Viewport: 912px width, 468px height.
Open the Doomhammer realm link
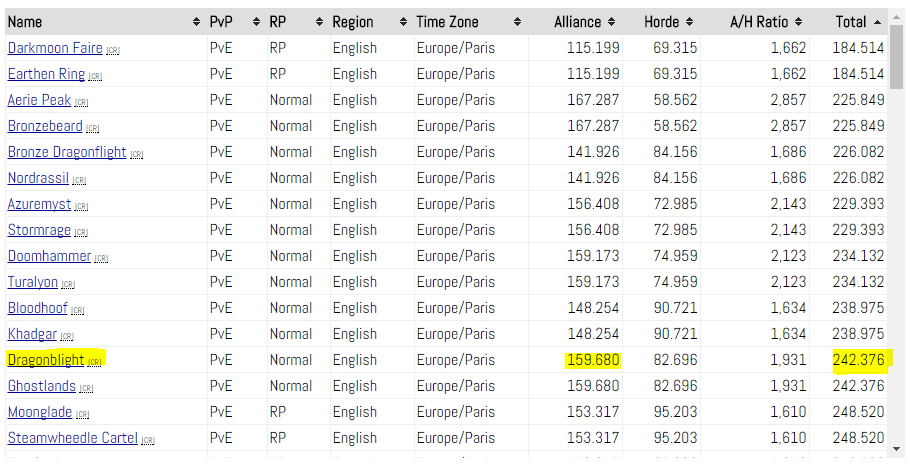[49, 256]
